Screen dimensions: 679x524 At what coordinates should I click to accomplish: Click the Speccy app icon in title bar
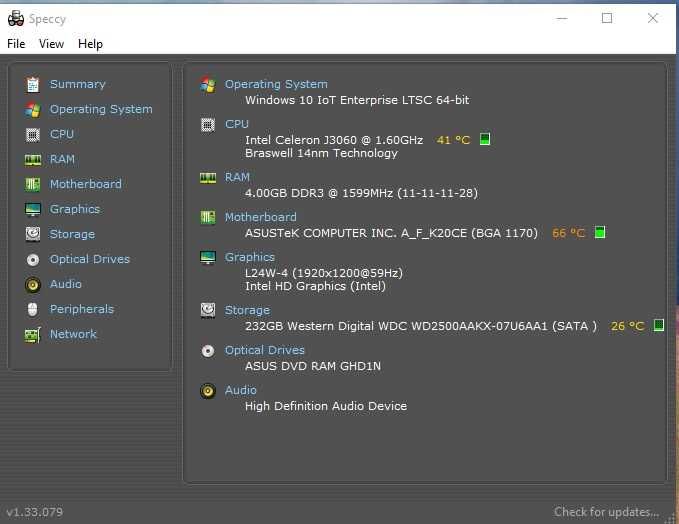[16, 18]
